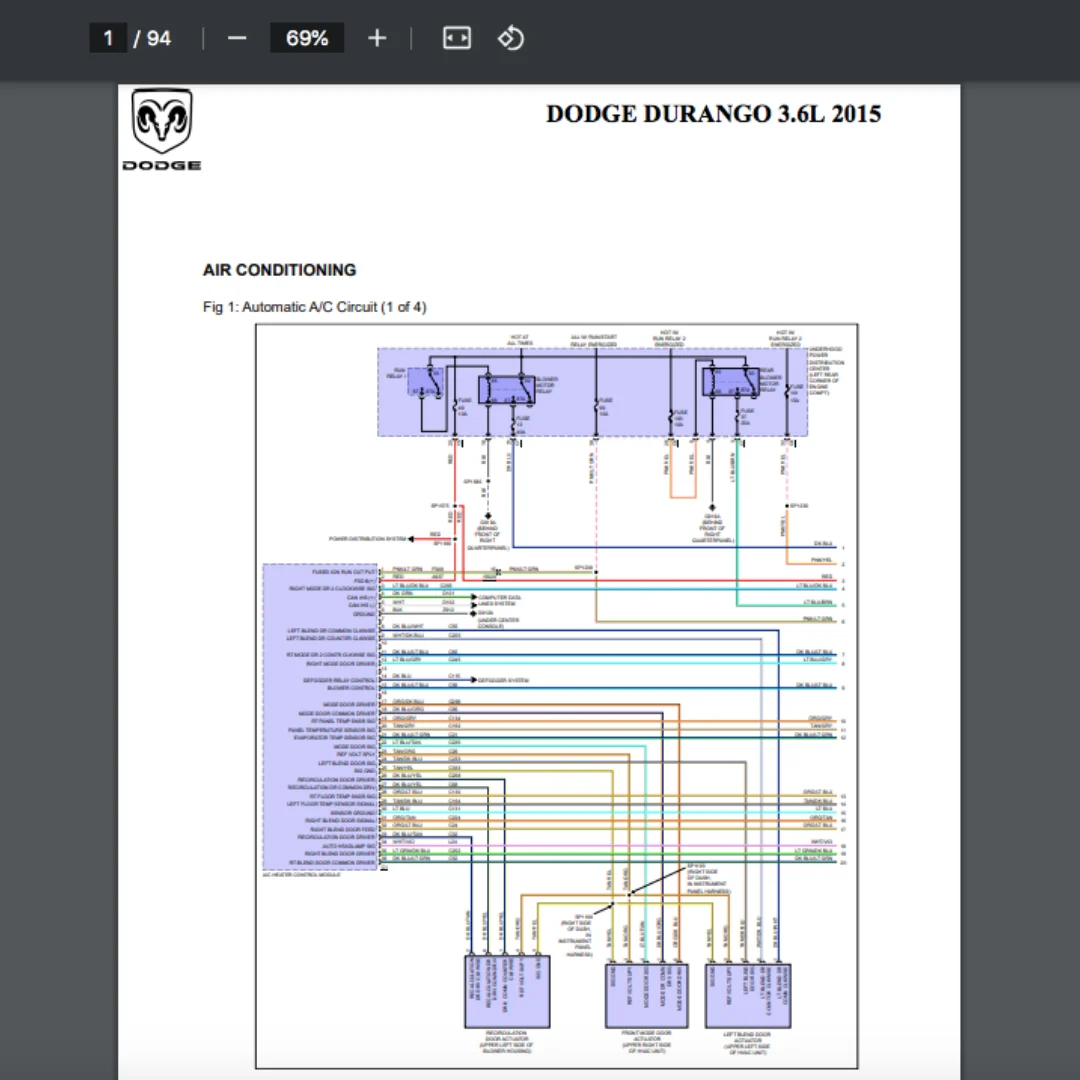Click the AIR CONDITIONING heading
Screen dimensions: 1080x1080
tap(279, 270)
